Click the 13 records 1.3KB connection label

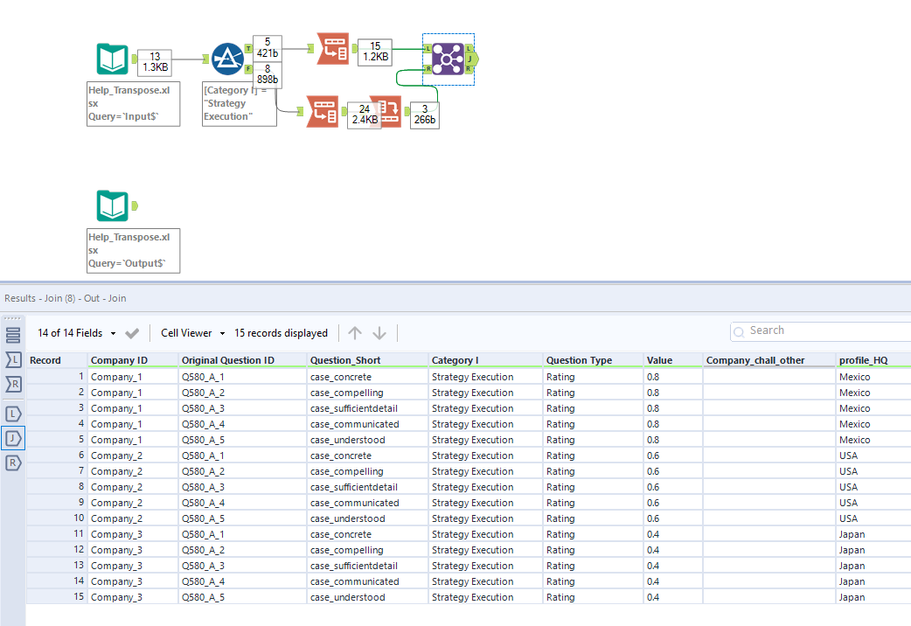pos(155,62)
